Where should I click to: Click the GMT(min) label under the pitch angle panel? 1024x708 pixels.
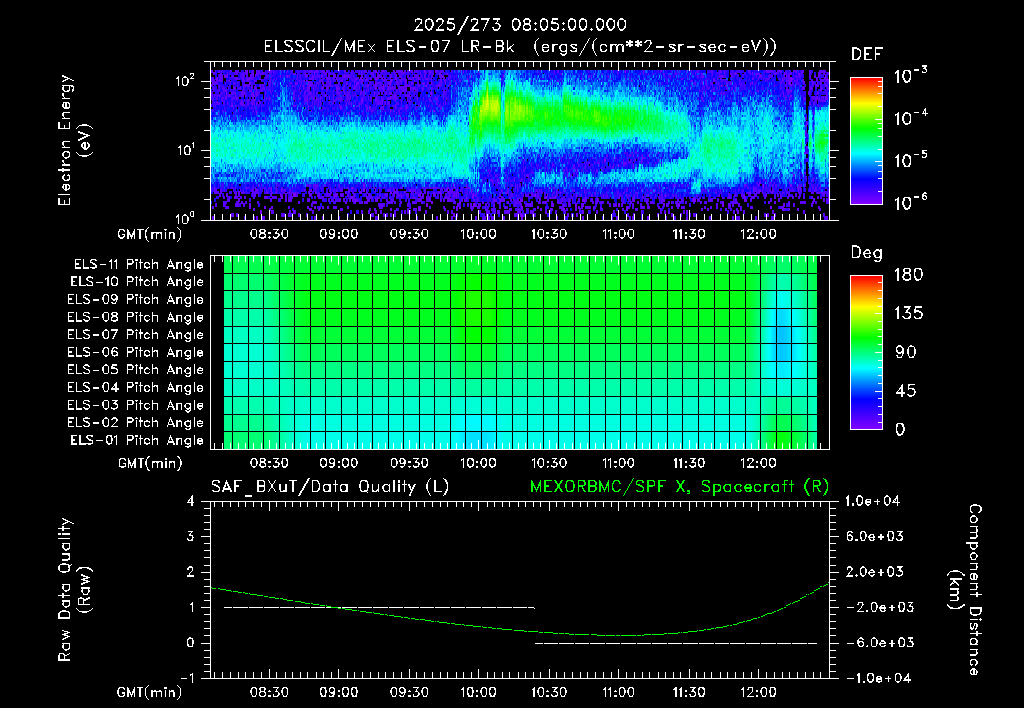point(150,463)
